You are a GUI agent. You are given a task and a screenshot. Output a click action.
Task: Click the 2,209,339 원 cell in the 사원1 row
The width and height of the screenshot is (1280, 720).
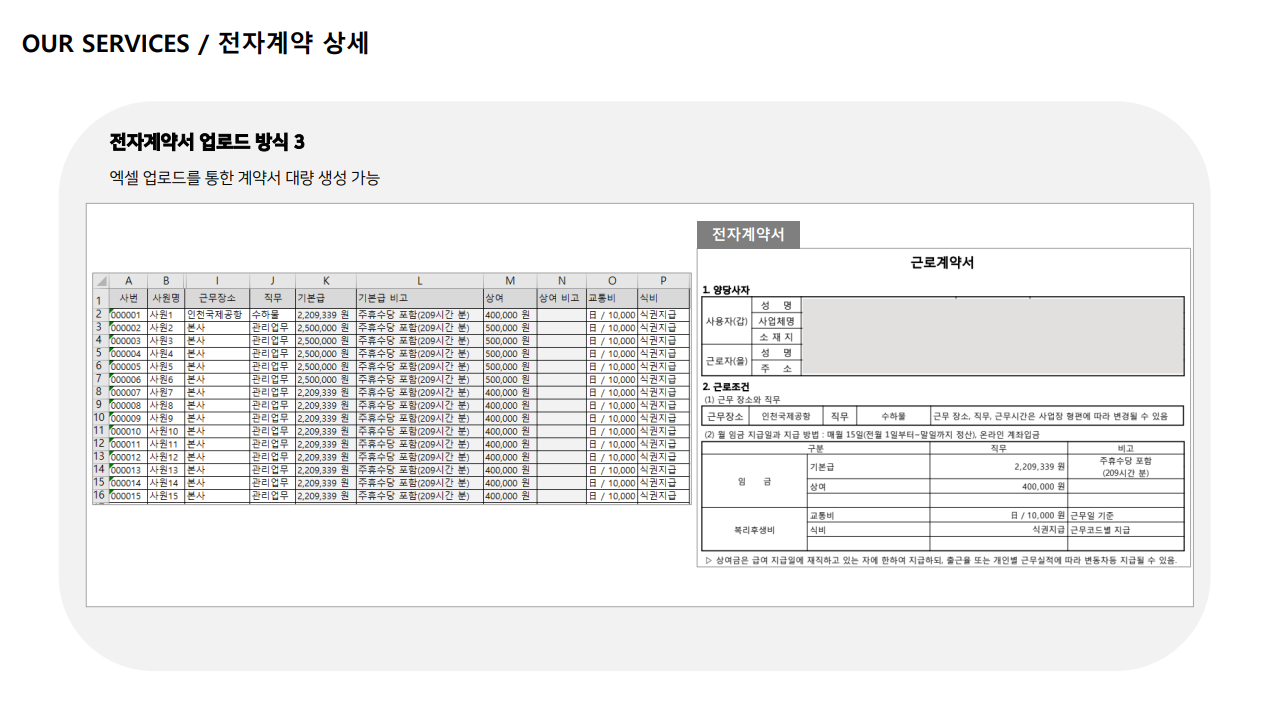tap(325, 314)
